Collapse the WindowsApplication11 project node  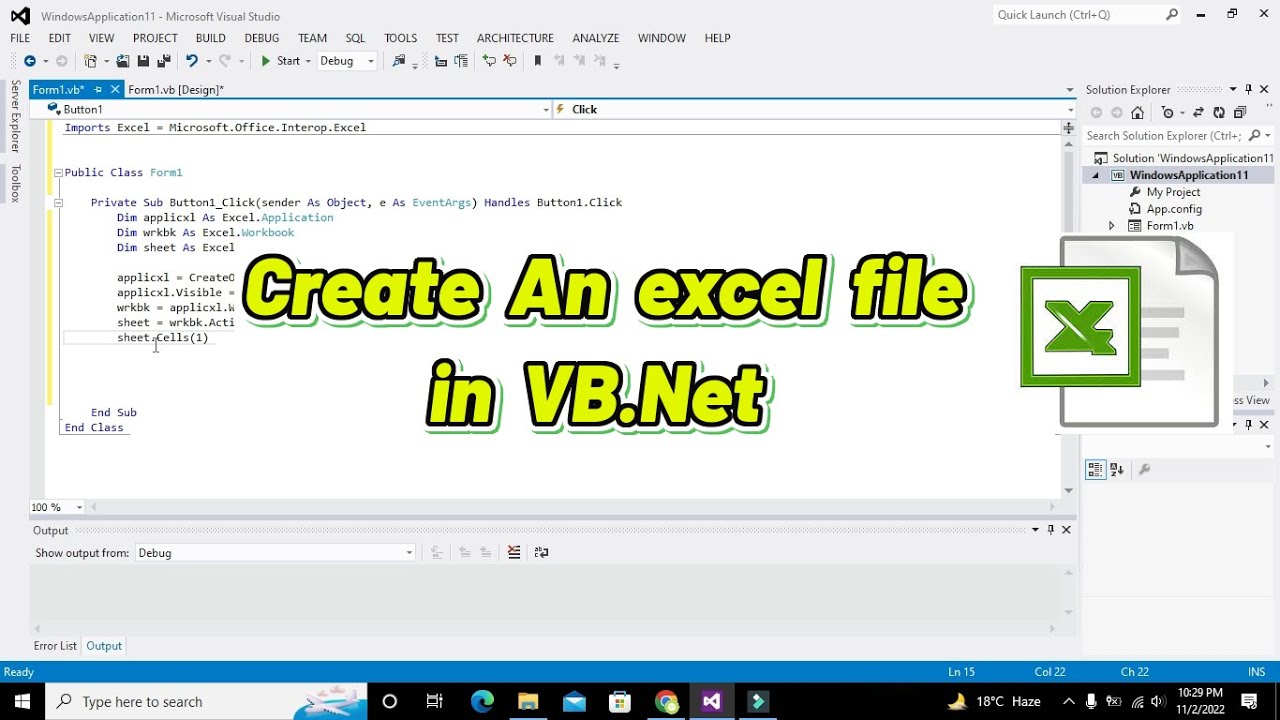pyautogui.click(x=1095, y=175)
